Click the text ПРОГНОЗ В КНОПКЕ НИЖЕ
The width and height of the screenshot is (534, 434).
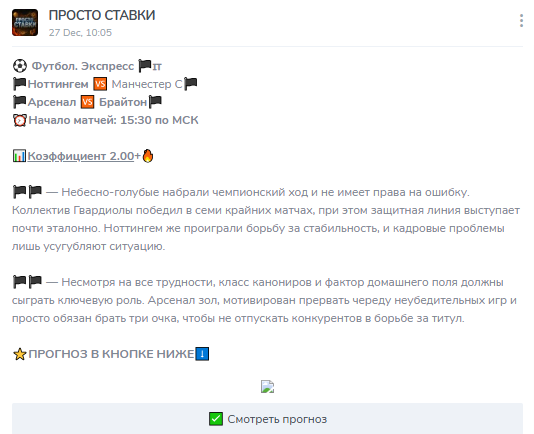(x=111, y=354)
